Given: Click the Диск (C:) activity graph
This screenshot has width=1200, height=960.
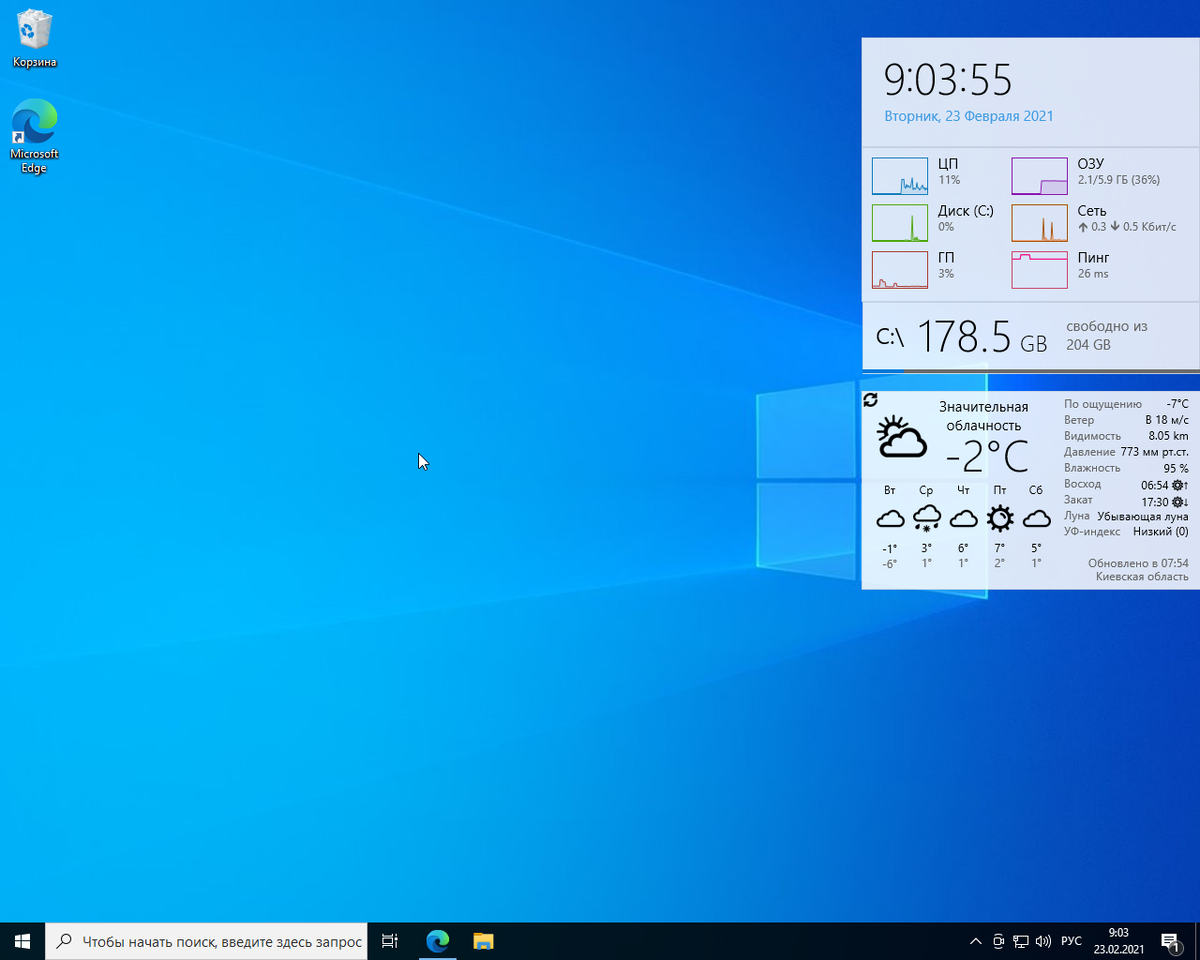Looking at the screenshot, I should 900,222.
